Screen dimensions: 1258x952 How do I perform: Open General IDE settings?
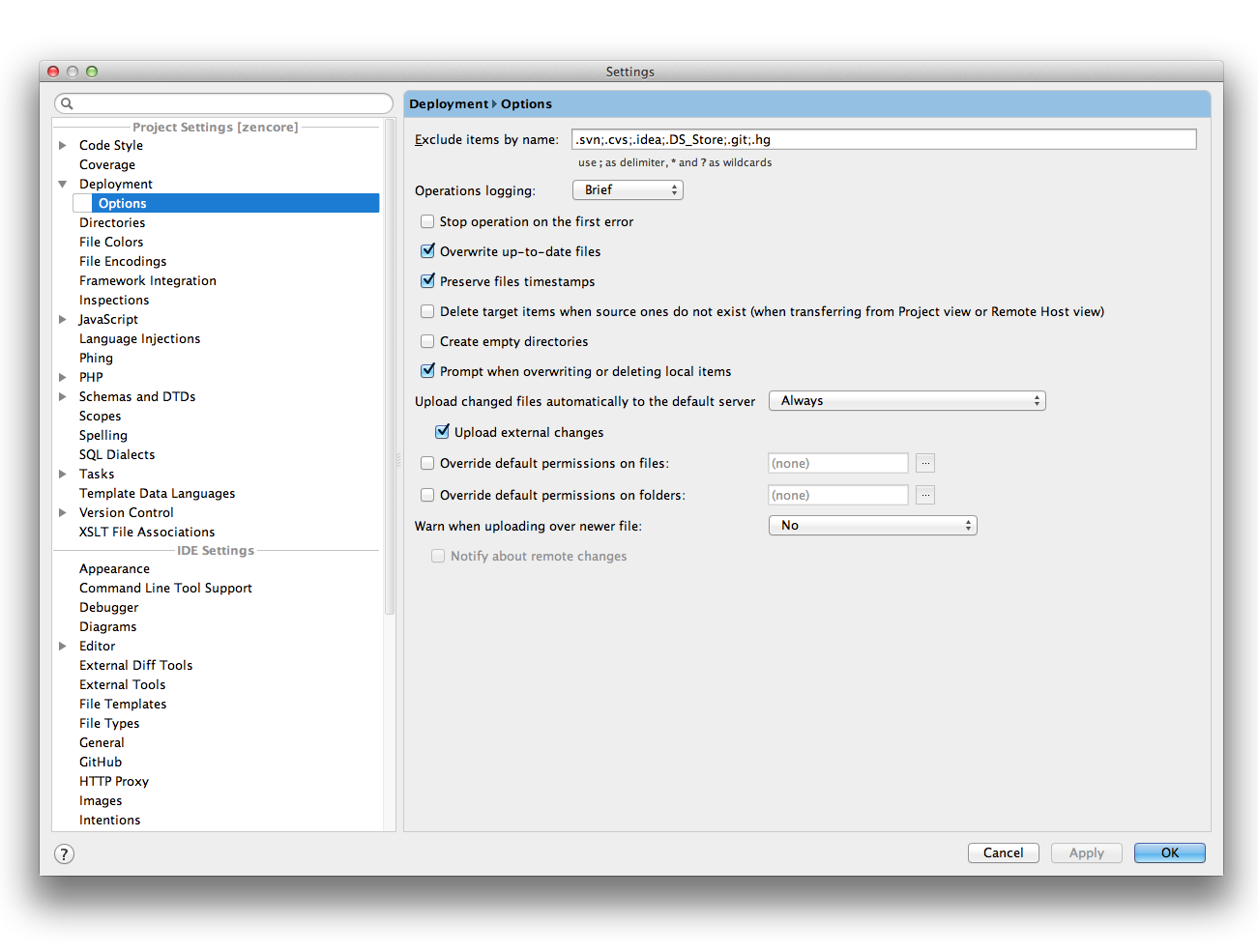[x=102, y=742]
